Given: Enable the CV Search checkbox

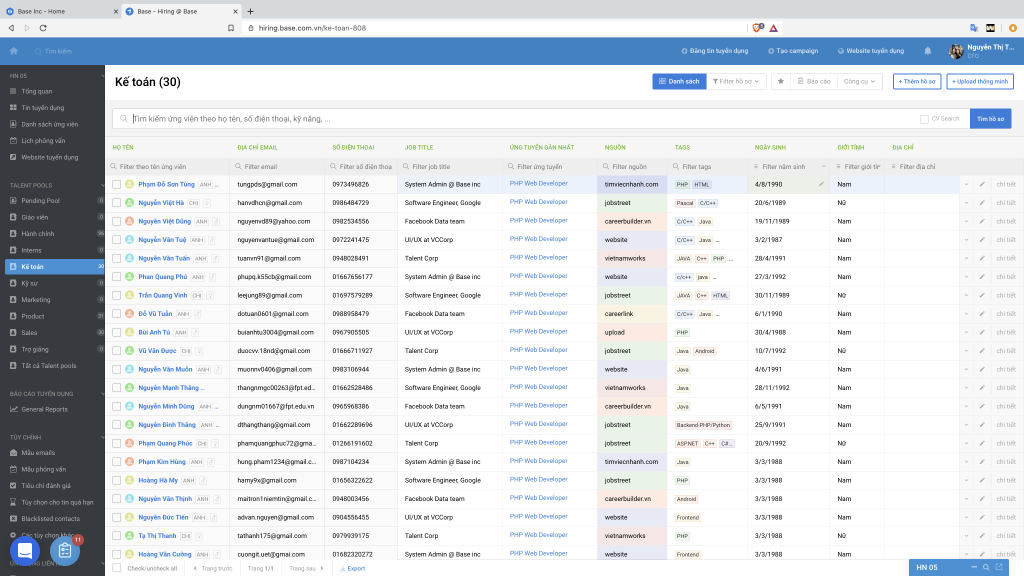Looking at the screenshot, I should click(924, 118).
